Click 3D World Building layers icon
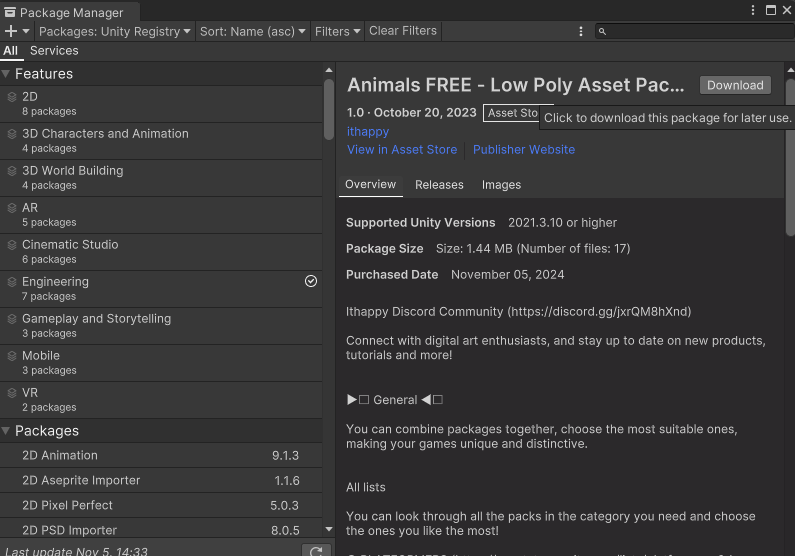The width and height of the screenshot is (795, 556). click(12, 171)
